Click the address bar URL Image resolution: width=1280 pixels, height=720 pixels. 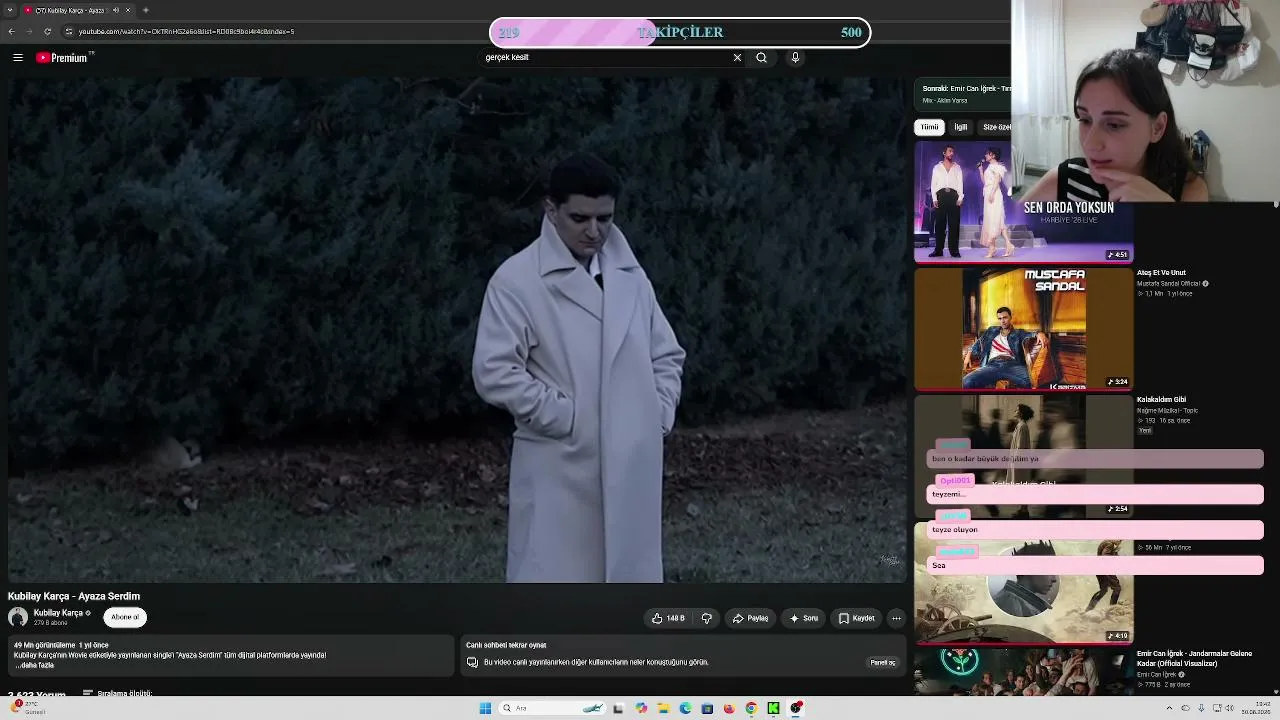186,32
